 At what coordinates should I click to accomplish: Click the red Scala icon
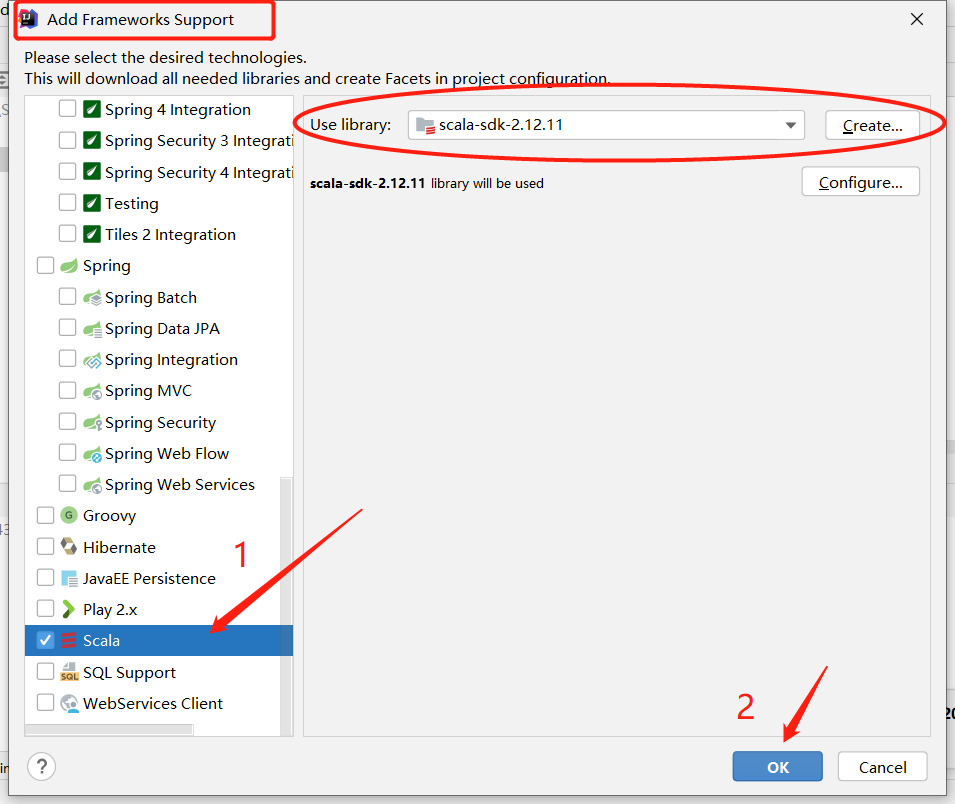(x=69, y=641)
